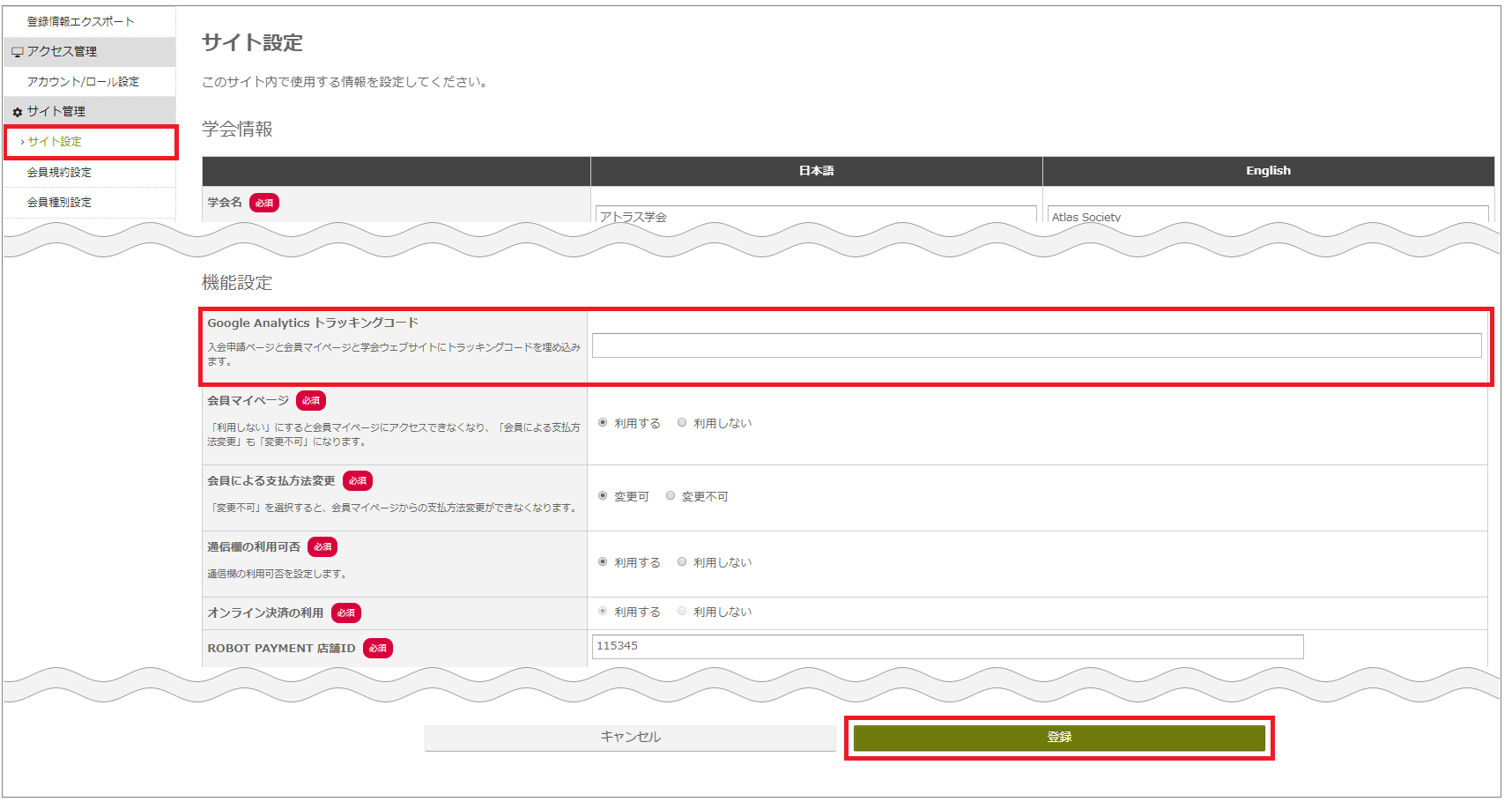
Task: Click the 学会名 Japanese input field
Action: (x=816, y=216)
